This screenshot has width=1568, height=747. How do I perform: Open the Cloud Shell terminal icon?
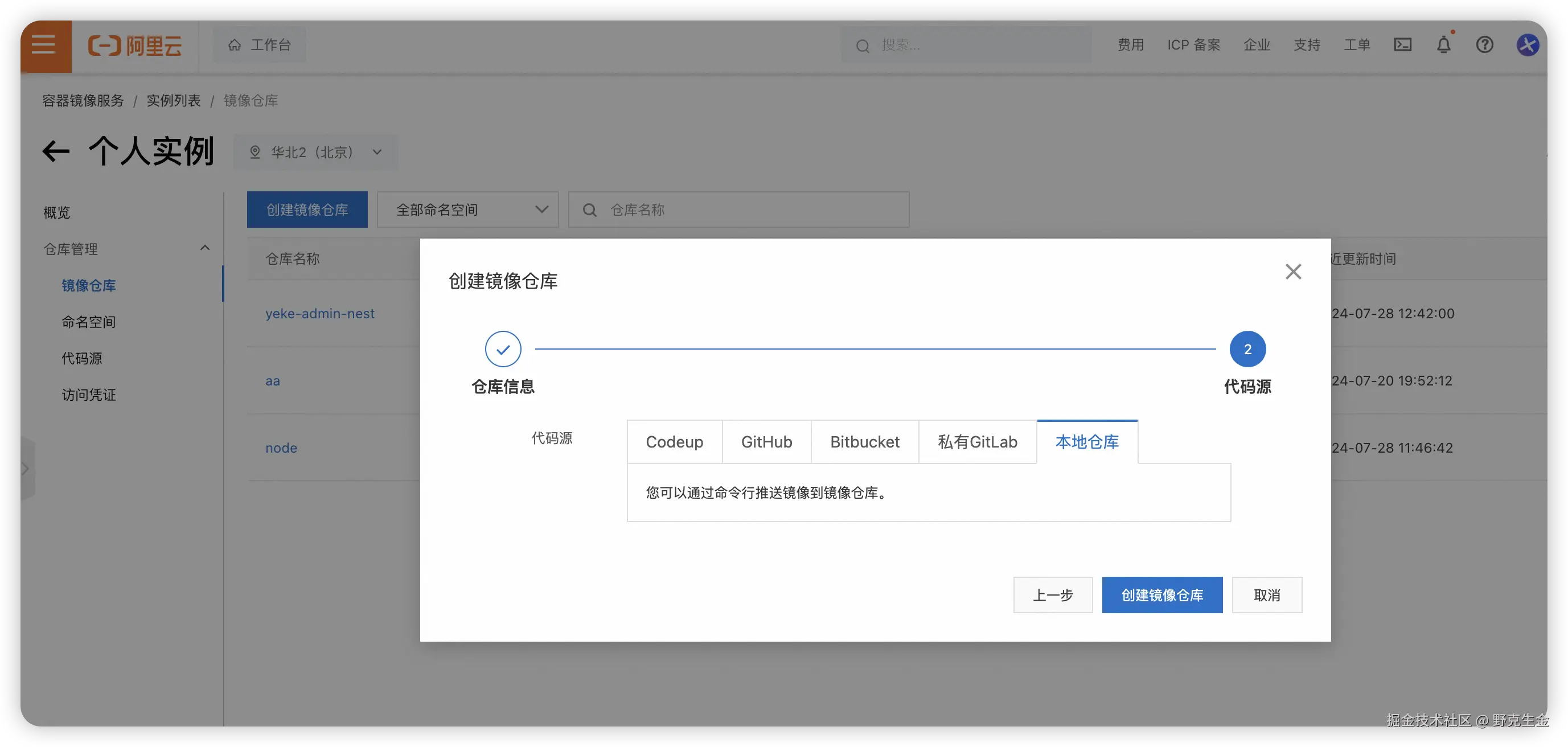click(1402, 45)
